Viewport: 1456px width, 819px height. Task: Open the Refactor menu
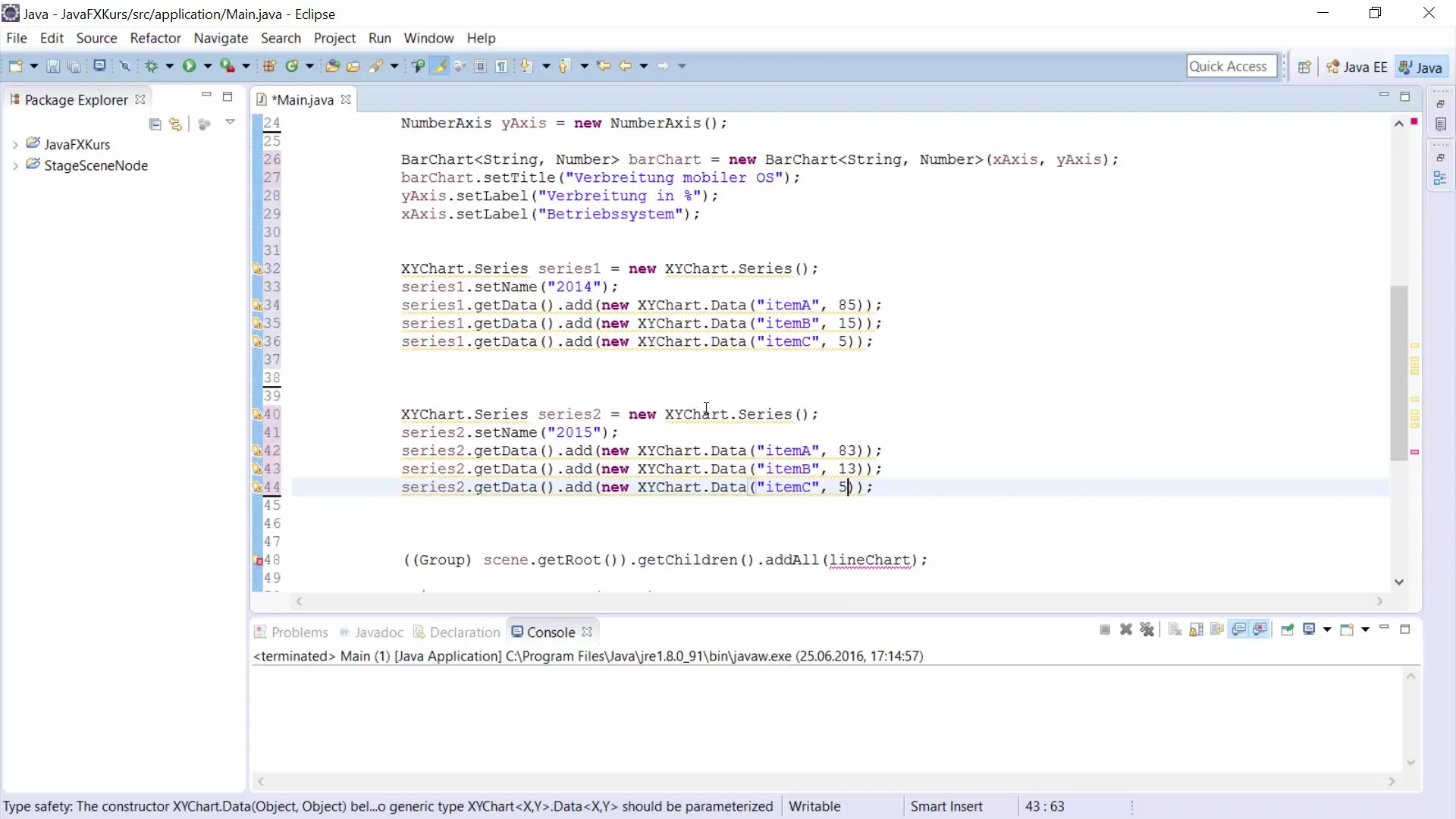pyautogui.click(x=155, y=38)
